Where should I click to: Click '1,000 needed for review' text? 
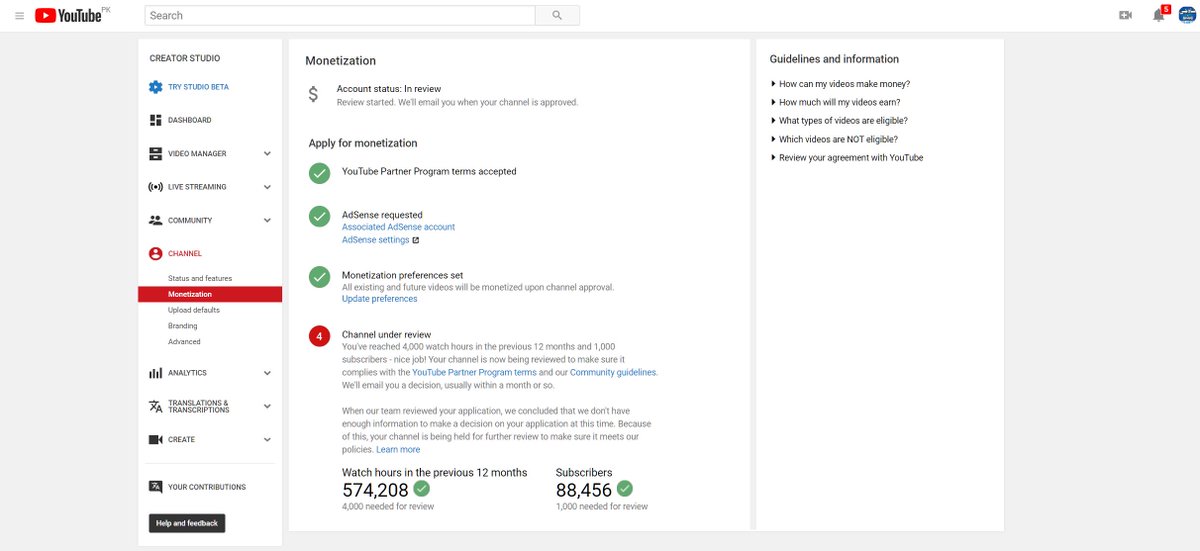pos(602,507)
